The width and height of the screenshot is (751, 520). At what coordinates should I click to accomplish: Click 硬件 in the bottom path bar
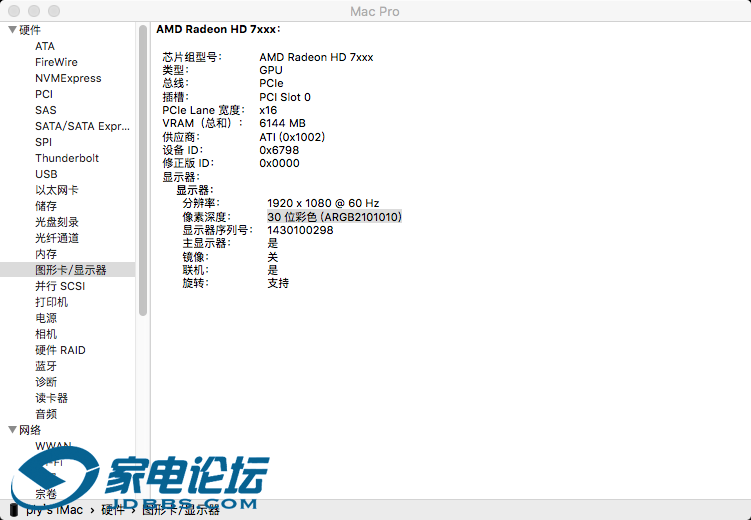click(x=114, y=510)
